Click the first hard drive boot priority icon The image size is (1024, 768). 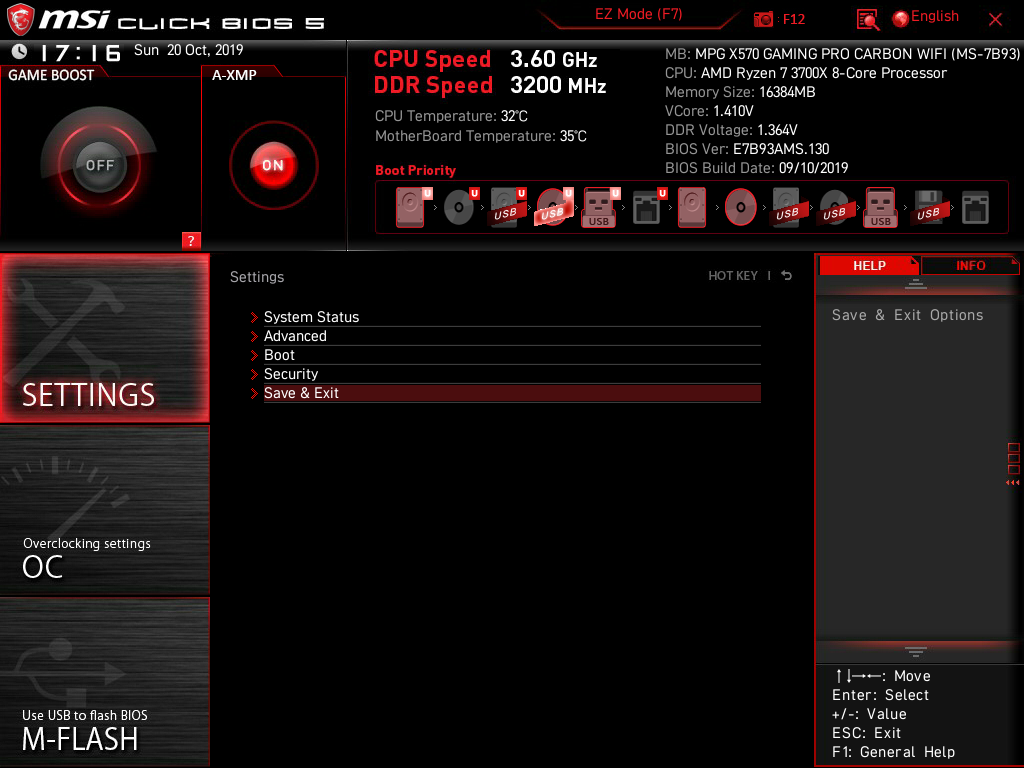[409, 205]
